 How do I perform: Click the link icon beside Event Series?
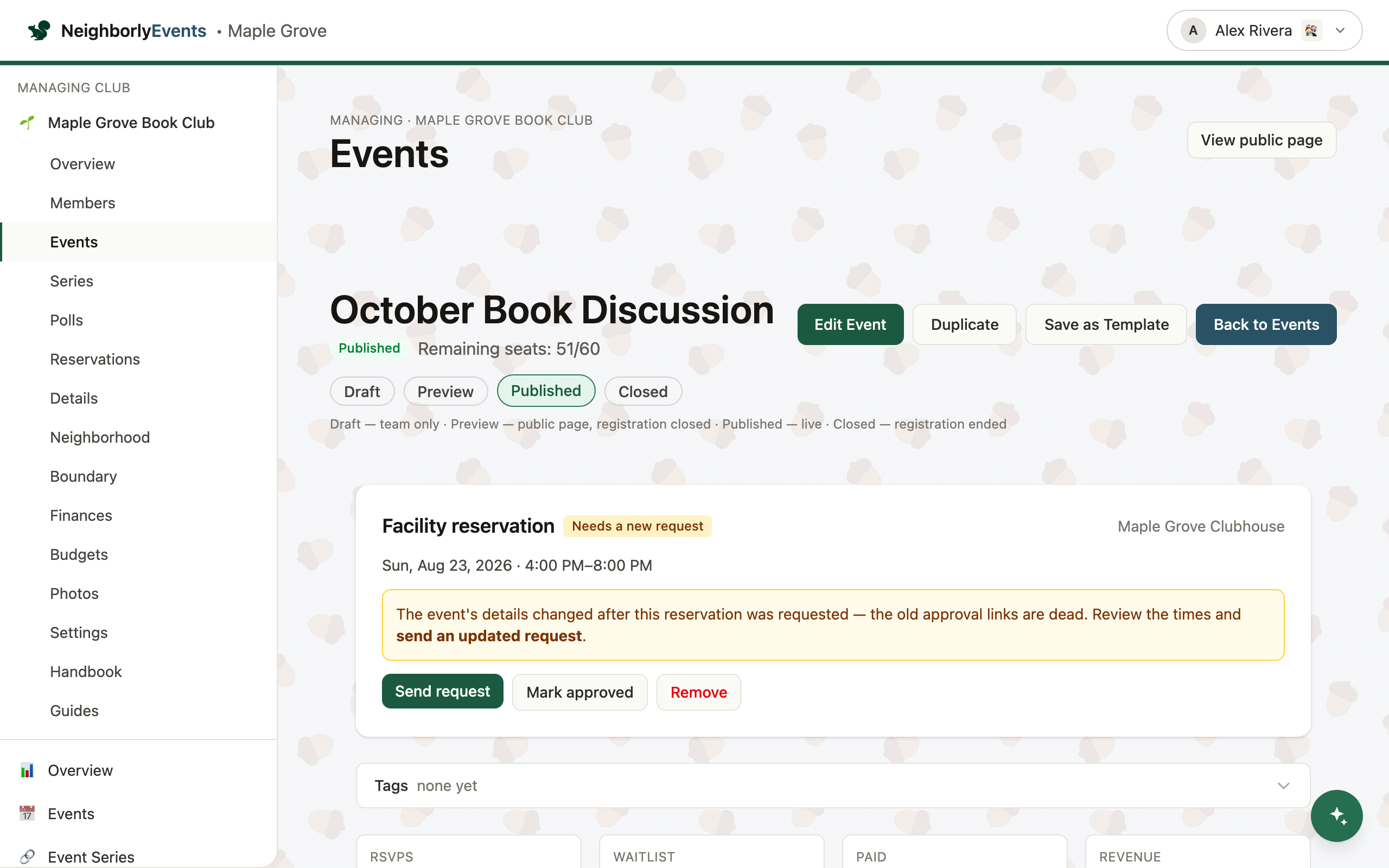[27, 857]
